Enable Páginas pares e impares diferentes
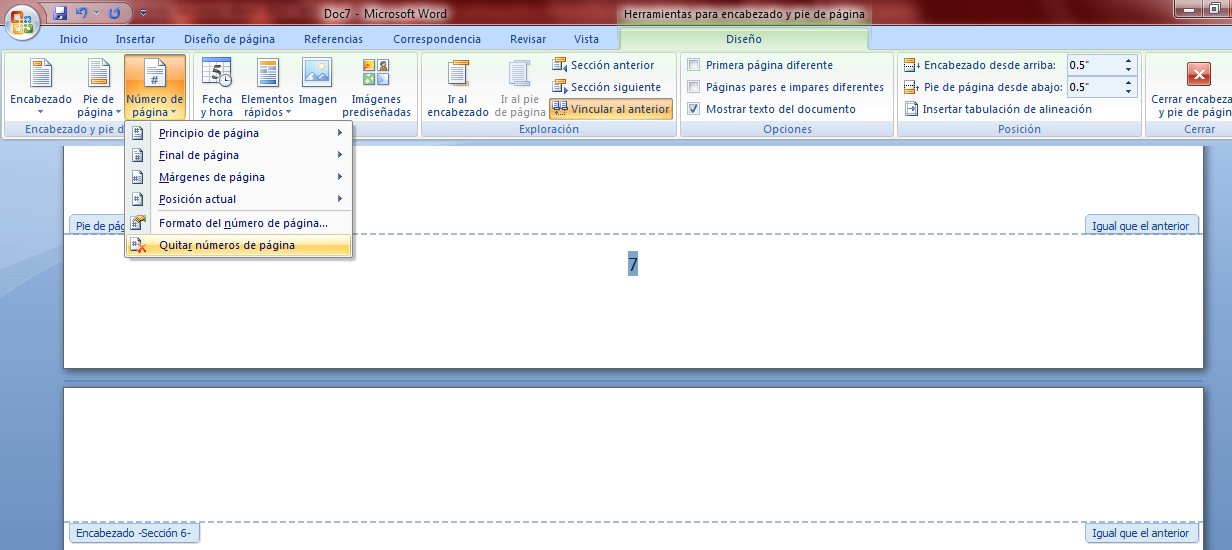1232x550 pixels. 694,87
